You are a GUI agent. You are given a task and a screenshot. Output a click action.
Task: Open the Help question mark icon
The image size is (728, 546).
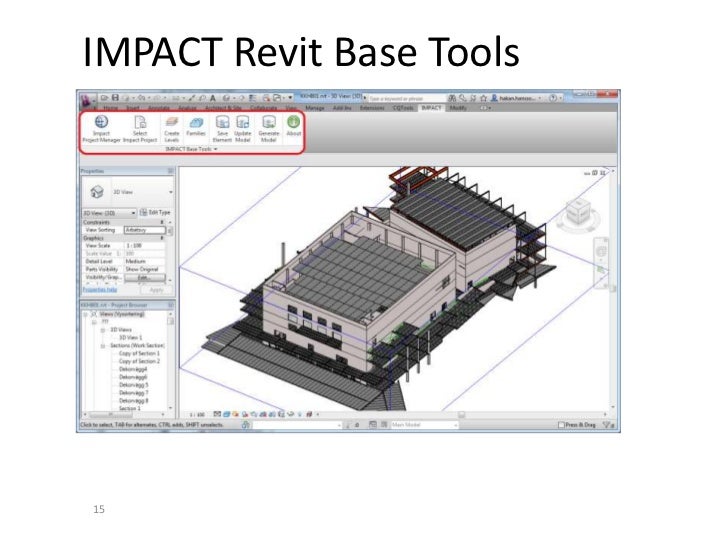(552, 98)
